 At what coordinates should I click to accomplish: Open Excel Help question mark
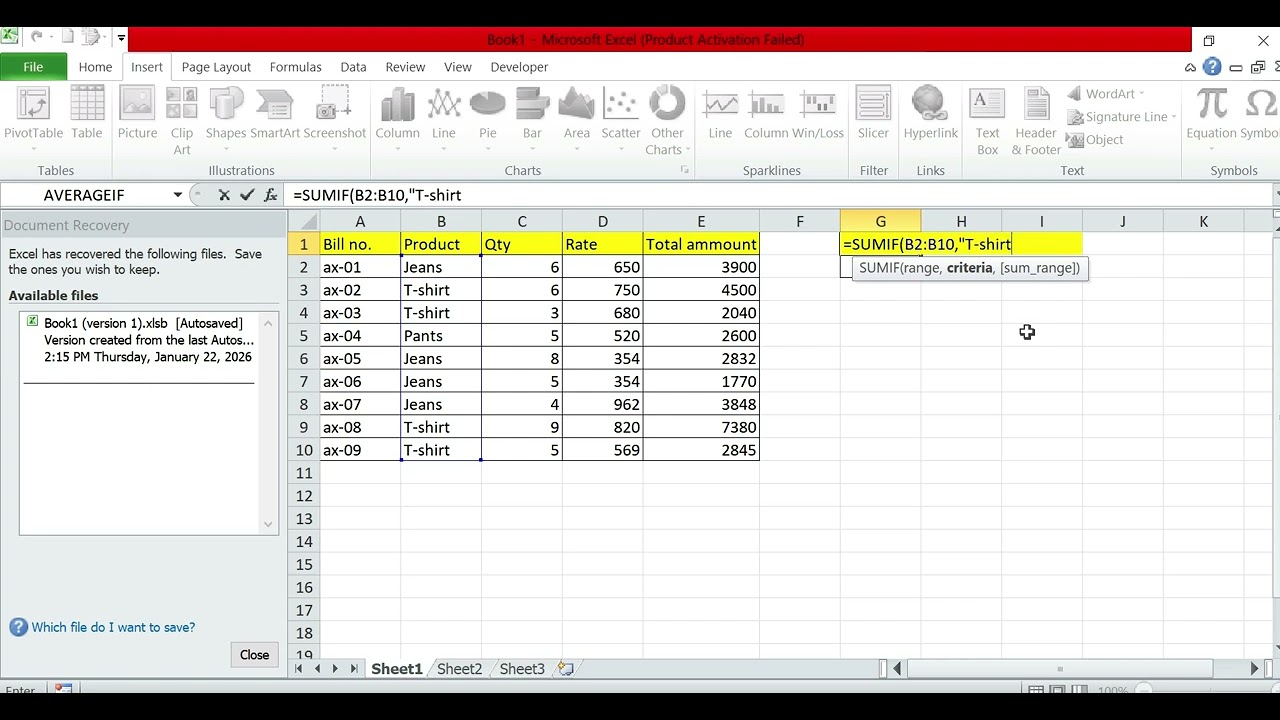pos(1212,67)
